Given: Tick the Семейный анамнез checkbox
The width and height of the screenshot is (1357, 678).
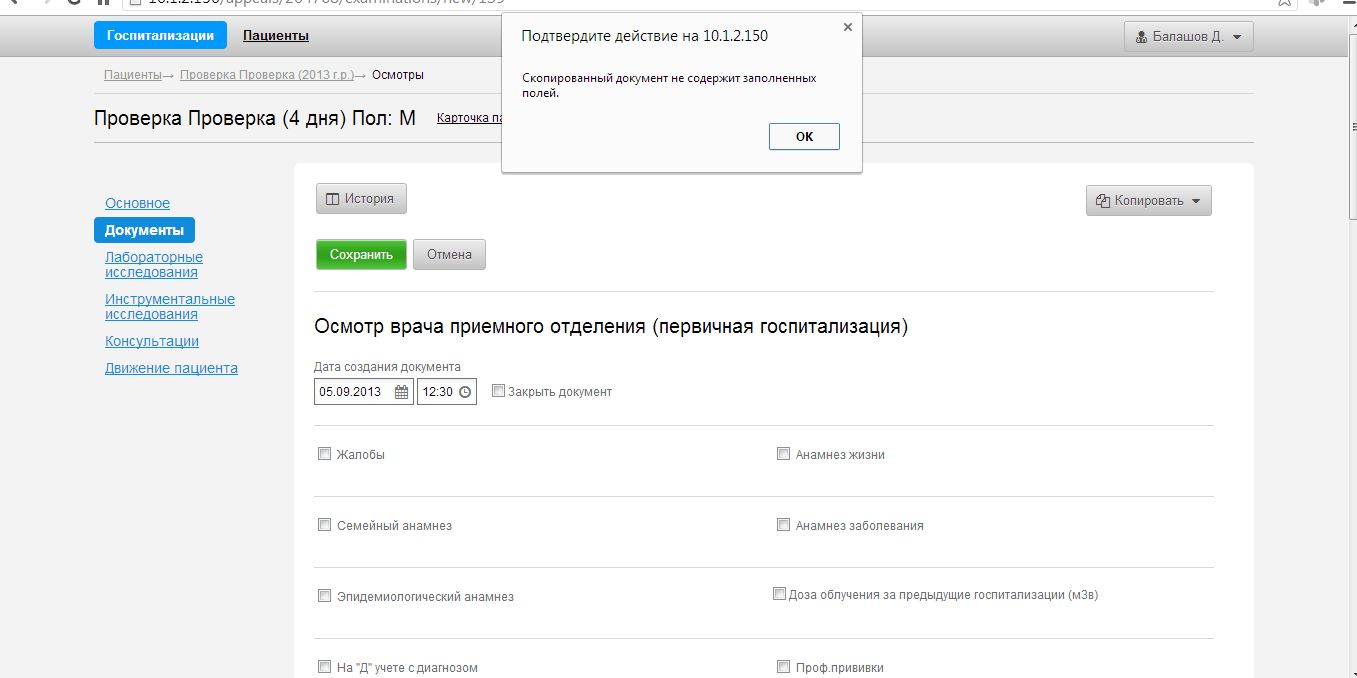Looking at the screenshot, I should pos(324,524).
